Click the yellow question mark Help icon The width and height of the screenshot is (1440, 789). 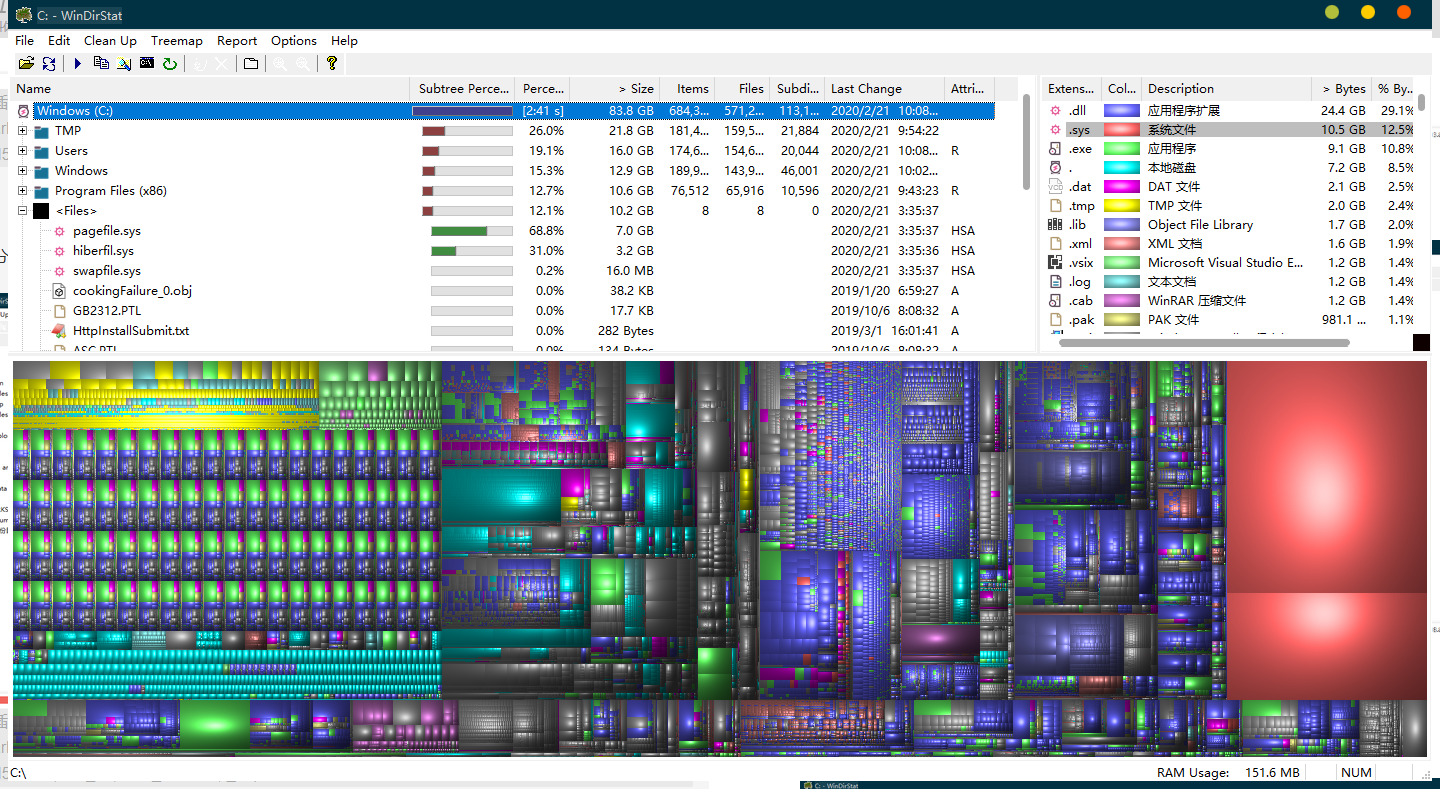(x=332, y=63)
